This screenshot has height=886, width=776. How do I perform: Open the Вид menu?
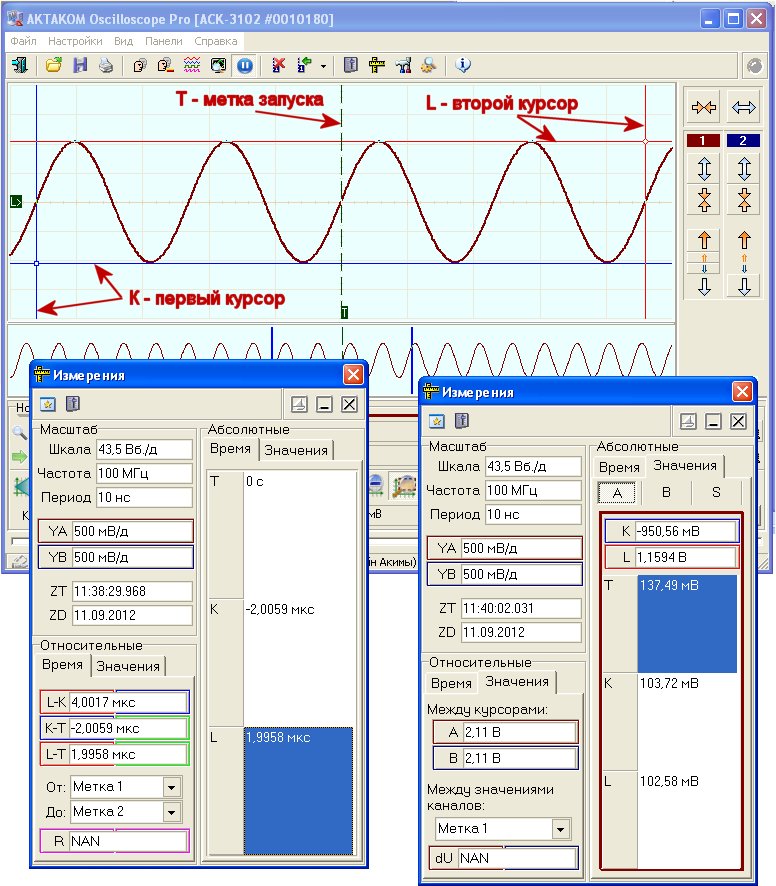(x=123, y=41)
